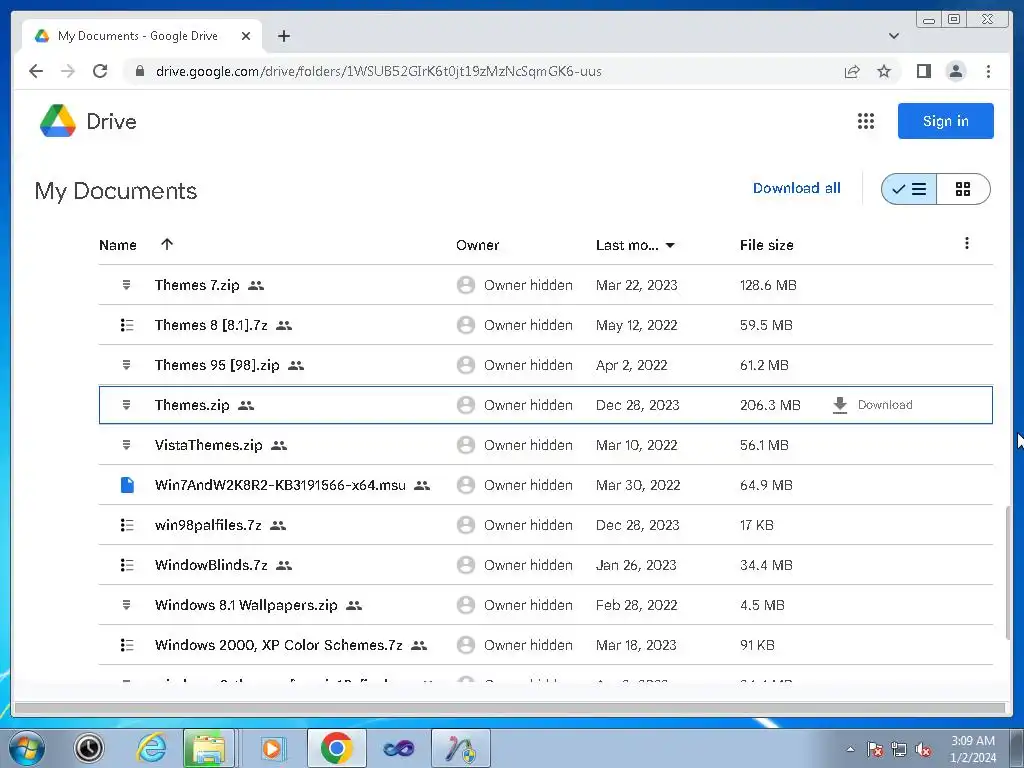Open Chrome profile icon

point(955,71)
